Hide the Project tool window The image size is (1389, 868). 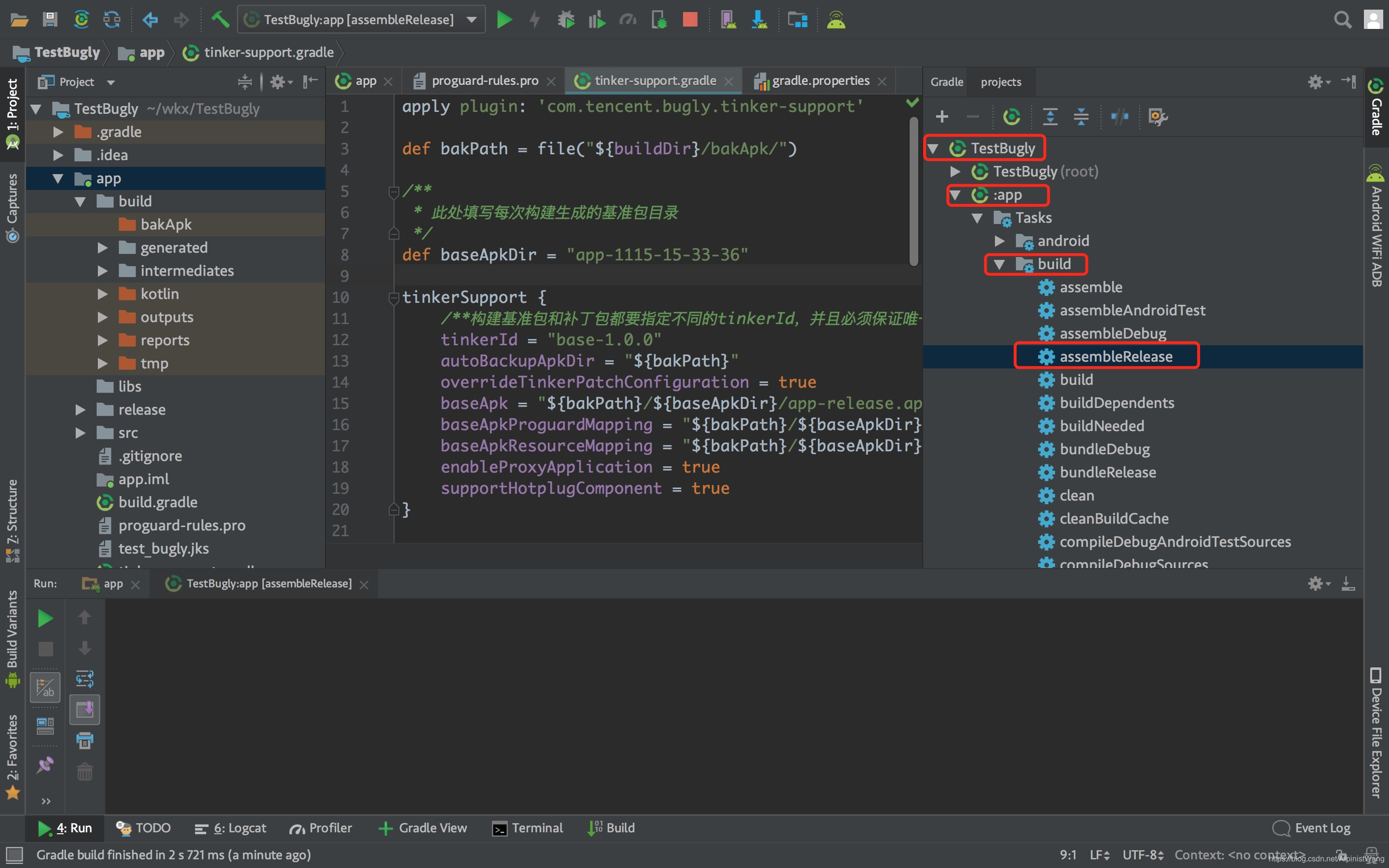pyautogui.click(x=310, y=82)
